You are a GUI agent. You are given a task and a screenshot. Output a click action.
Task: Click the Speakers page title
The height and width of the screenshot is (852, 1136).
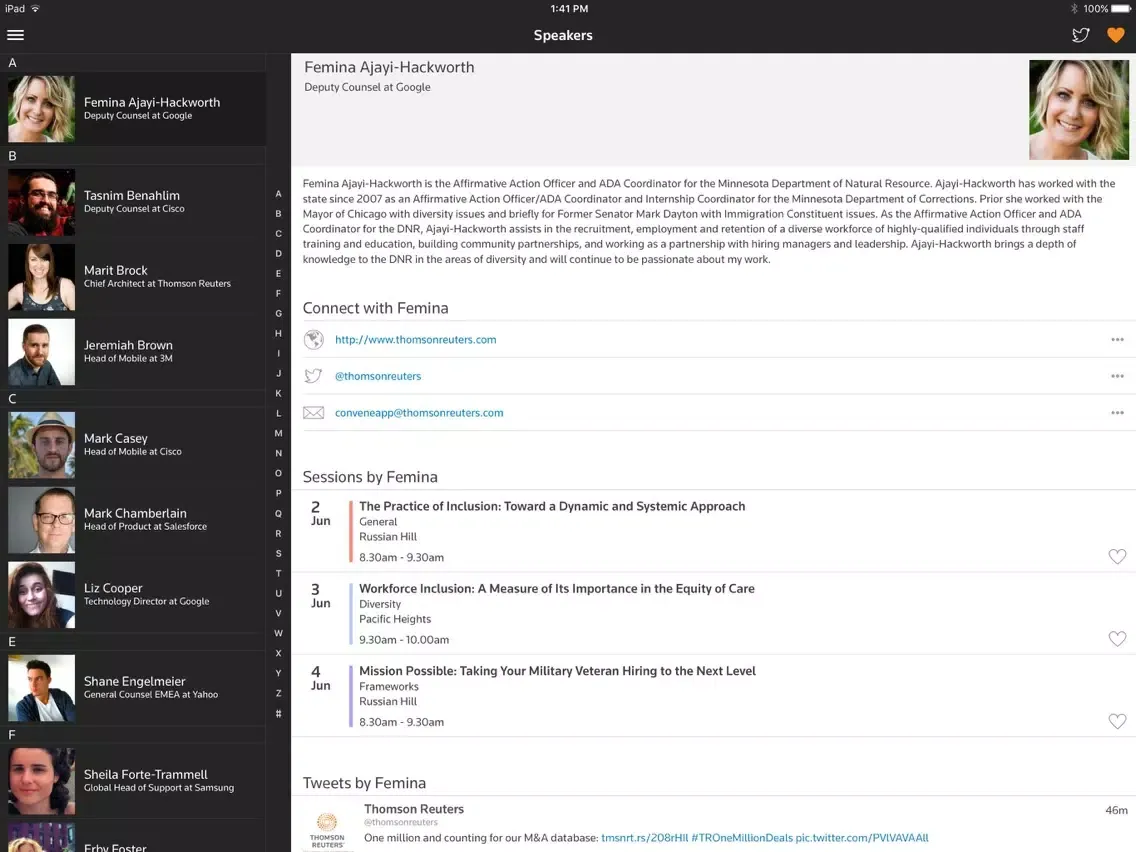[563, 36]
